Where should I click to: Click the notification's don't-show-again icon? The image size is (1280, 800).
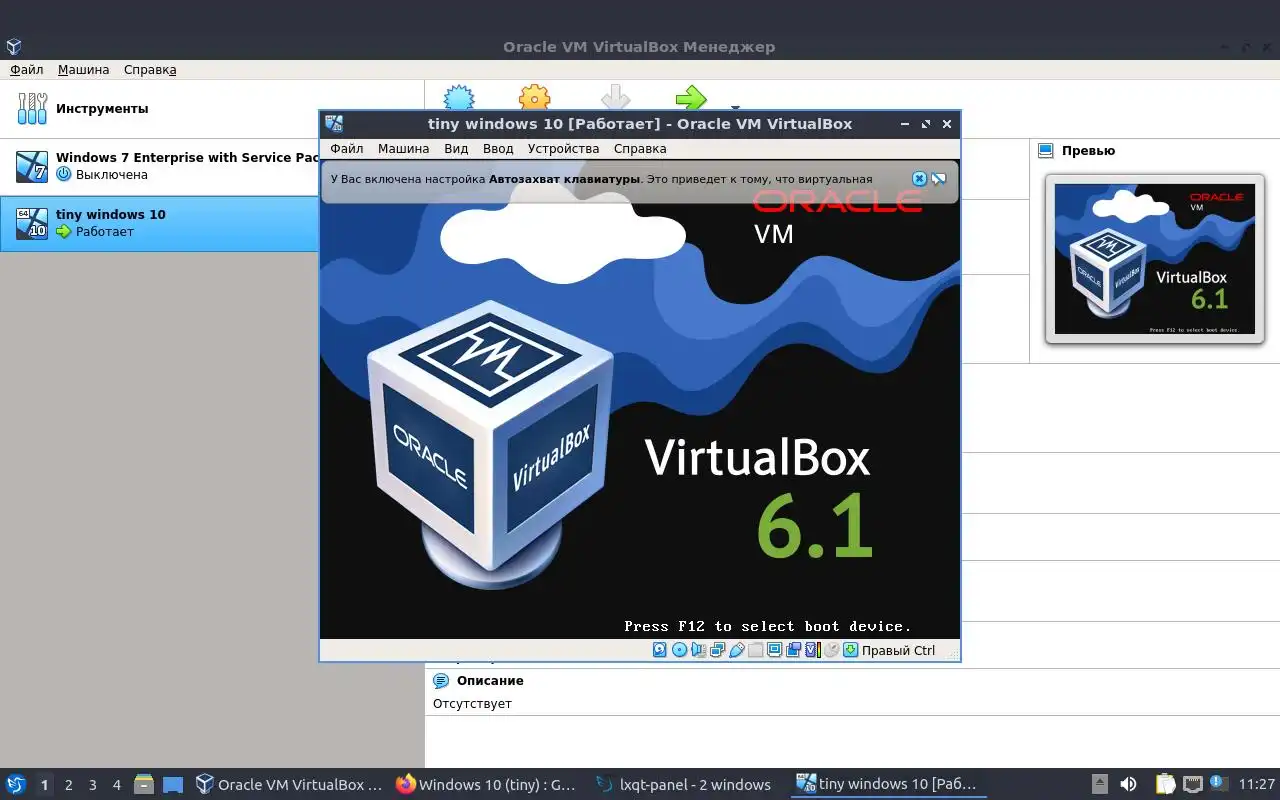(x=938, y=179)
